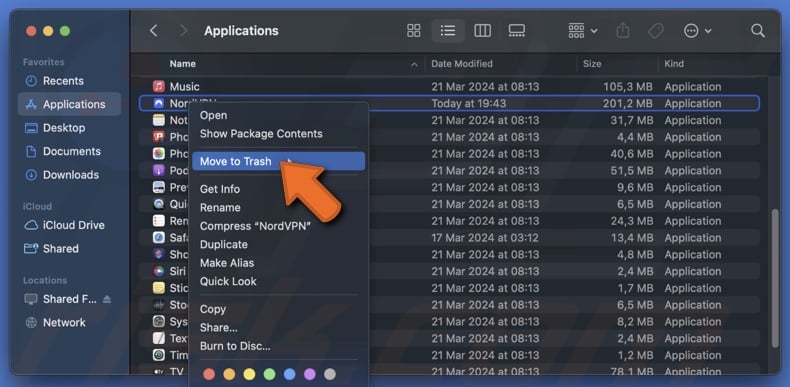Eject the Shared F... volume
This screenshot has width=790, height=387.
coord(106,299)
